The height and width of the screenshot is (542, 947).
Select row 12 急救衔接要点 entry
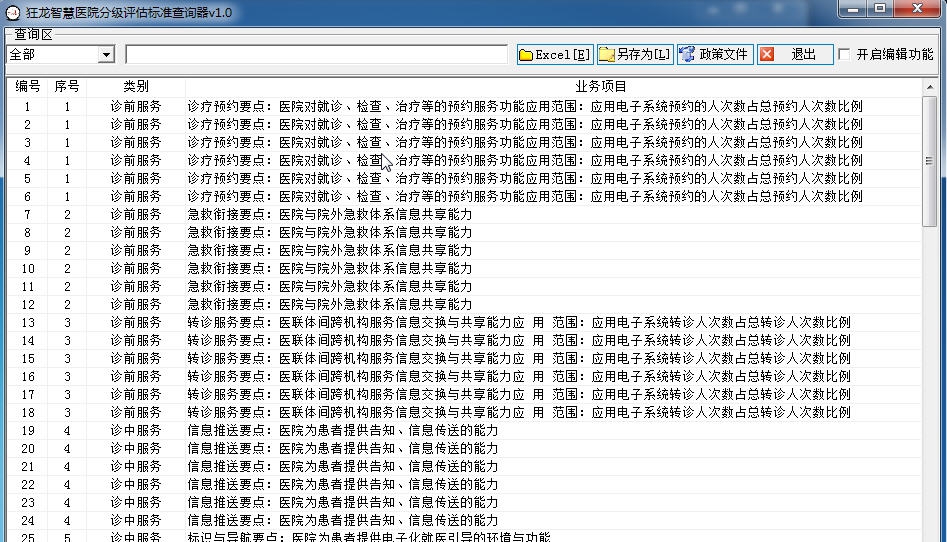pyautogui.click(x=330, y=305)
